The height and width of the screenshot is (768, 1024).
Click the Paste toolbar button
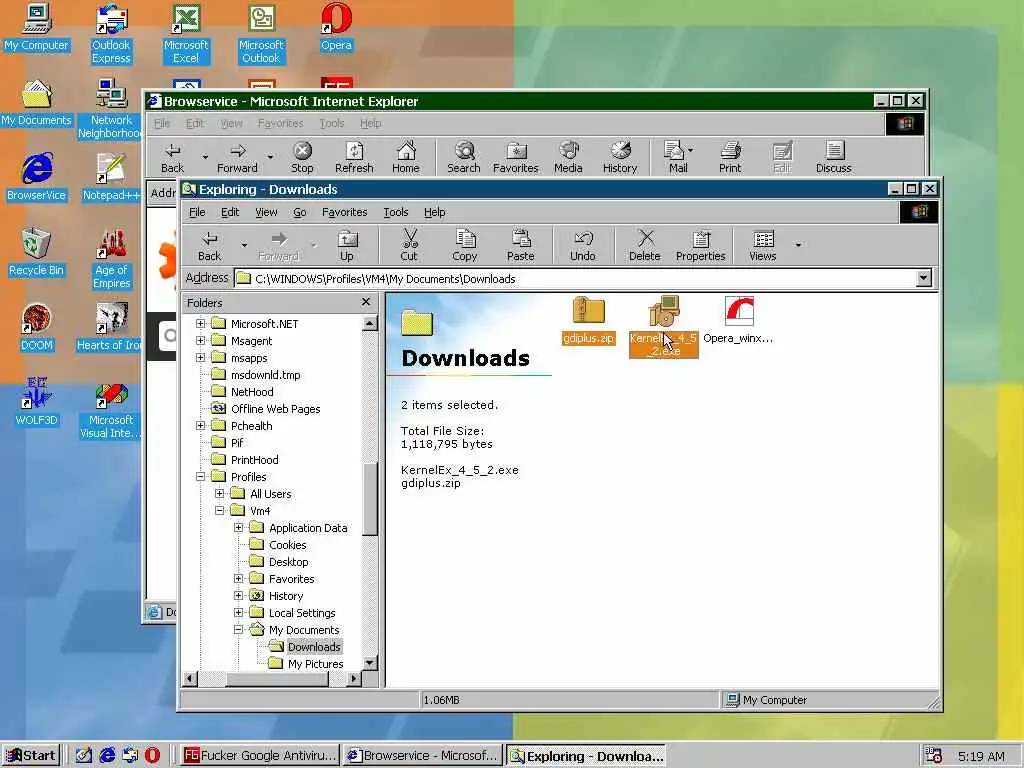tap(520, 246)
